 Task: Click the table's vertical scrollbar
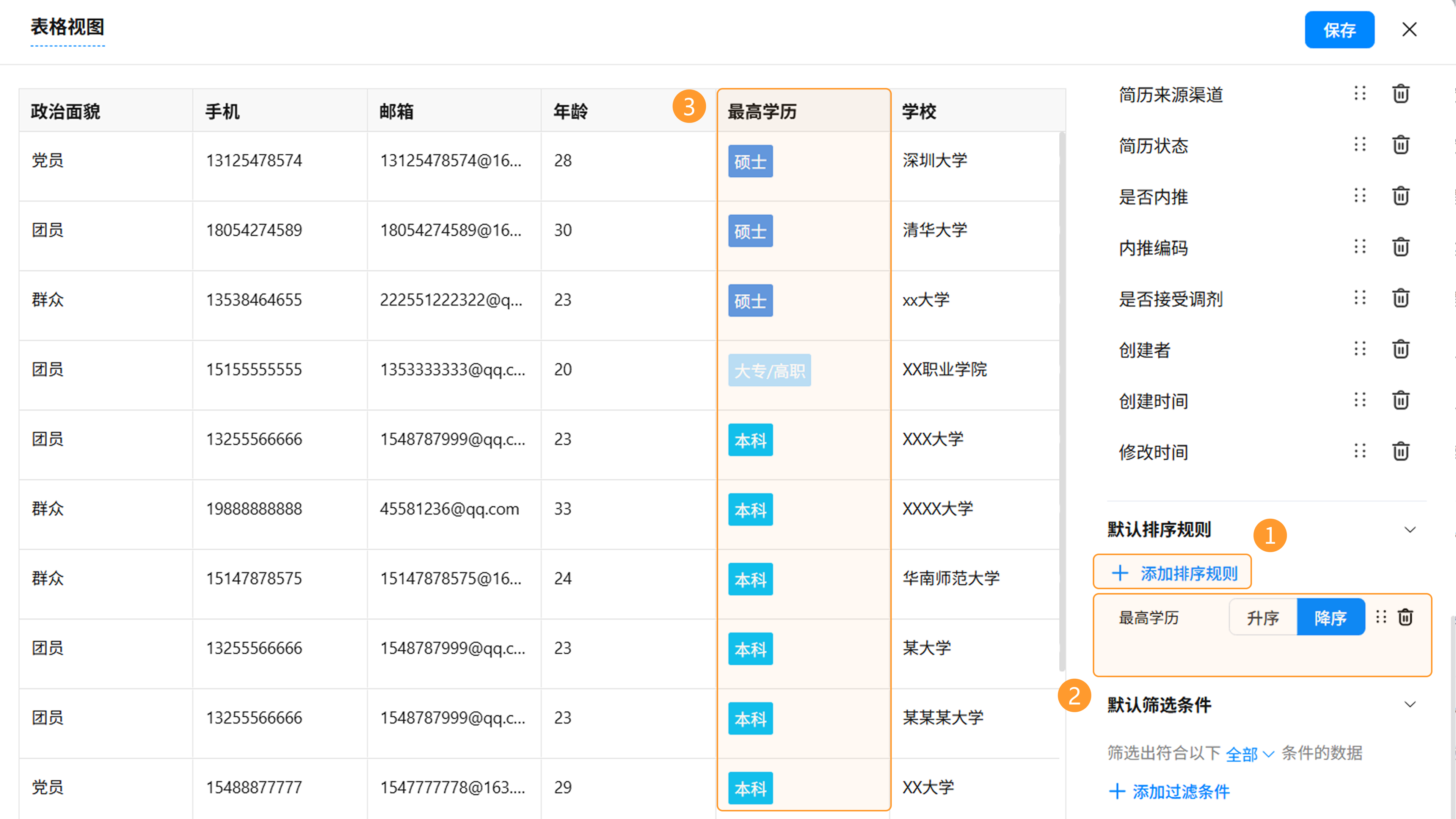[x=1062, y=395]
